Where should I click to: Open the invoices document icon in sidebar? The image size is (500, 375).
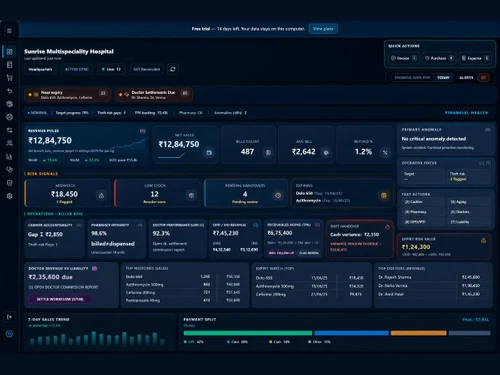[x=9, y=65]
